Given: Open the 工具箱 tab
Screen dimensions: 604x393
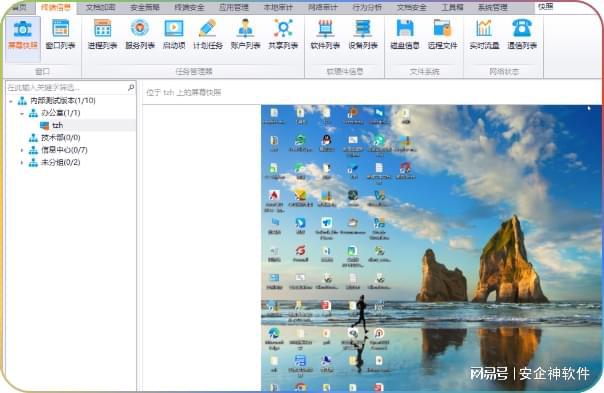Looking at the screenshot, I should point(452,7).
